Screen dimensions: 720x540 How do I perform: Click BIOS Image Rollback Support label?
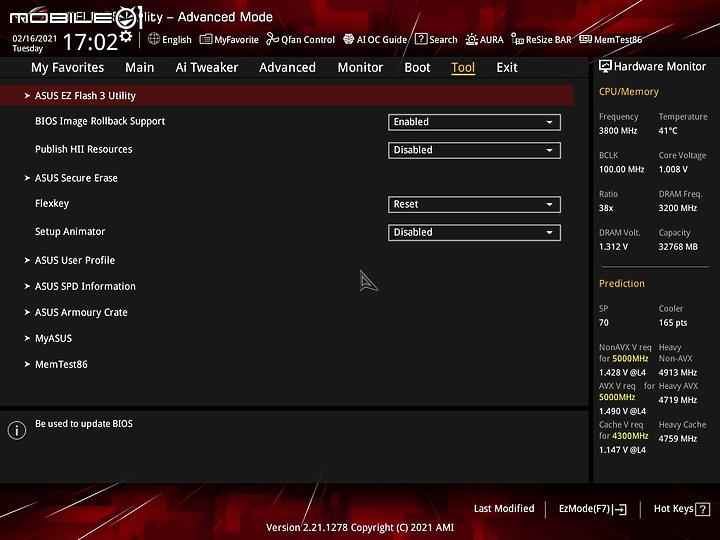click(100, 121)
